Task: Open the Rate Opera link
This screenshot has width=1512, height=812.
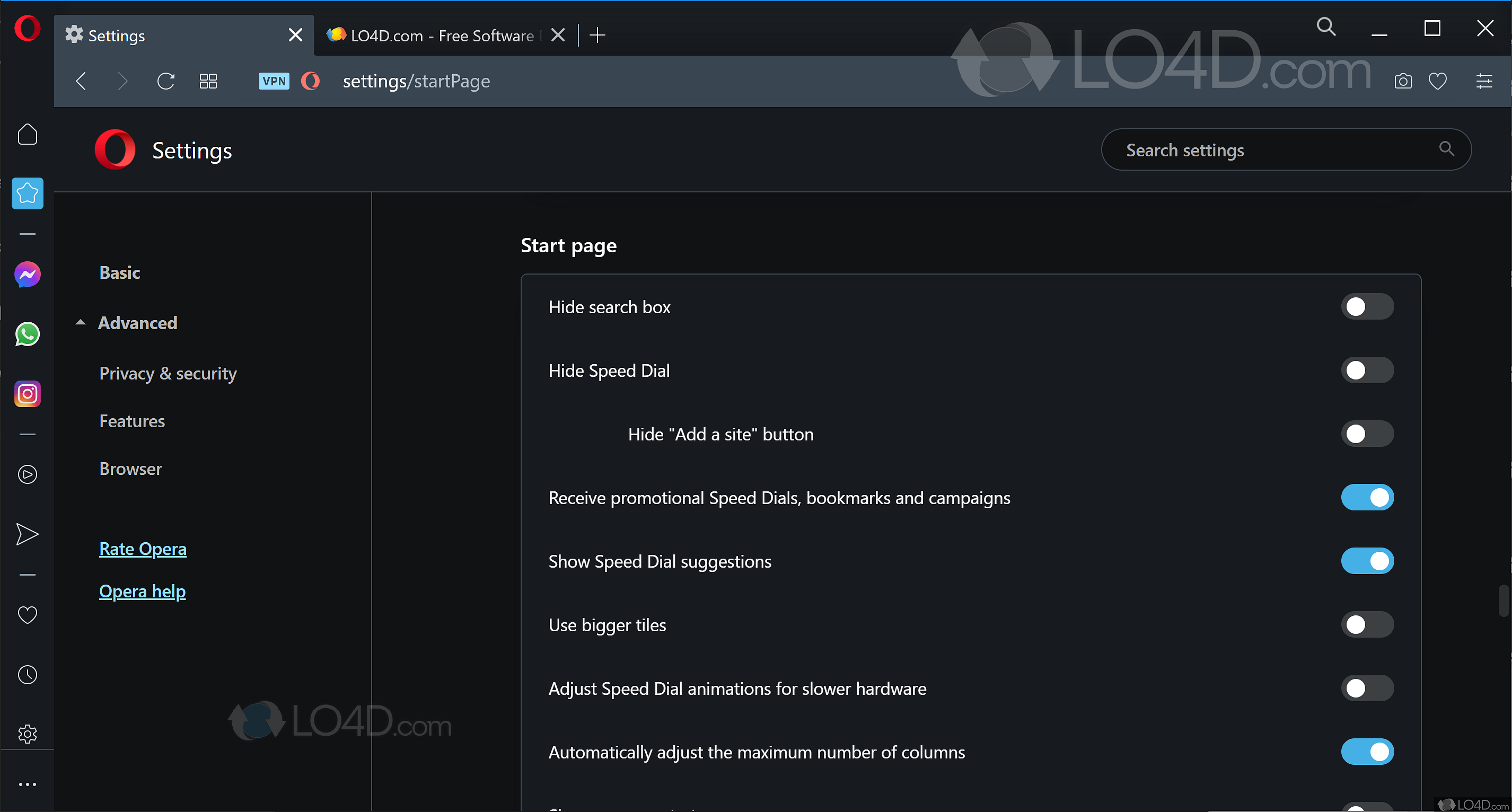Action: pyautogui.click(x=143, y=549)
